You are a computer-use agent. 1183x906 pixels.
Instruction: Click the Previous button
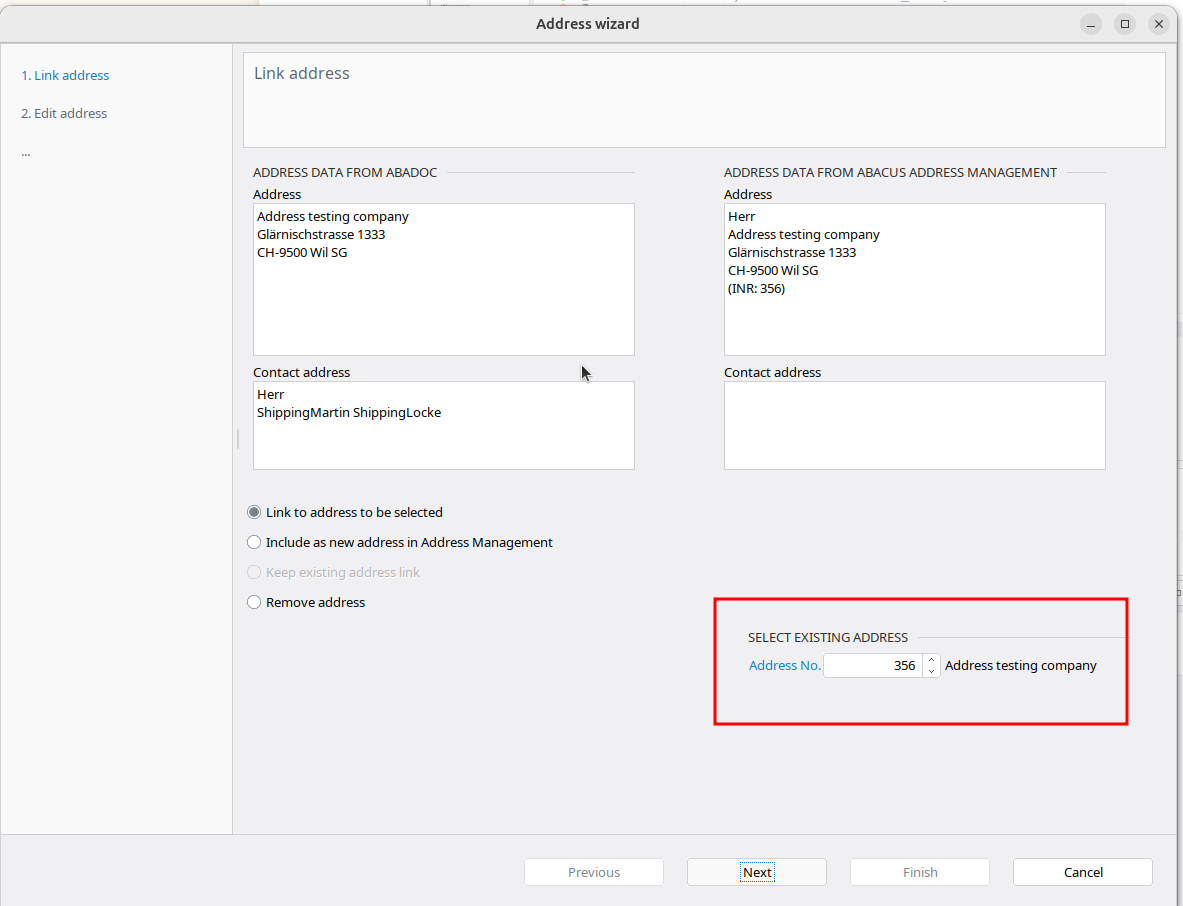coord(594,872)
